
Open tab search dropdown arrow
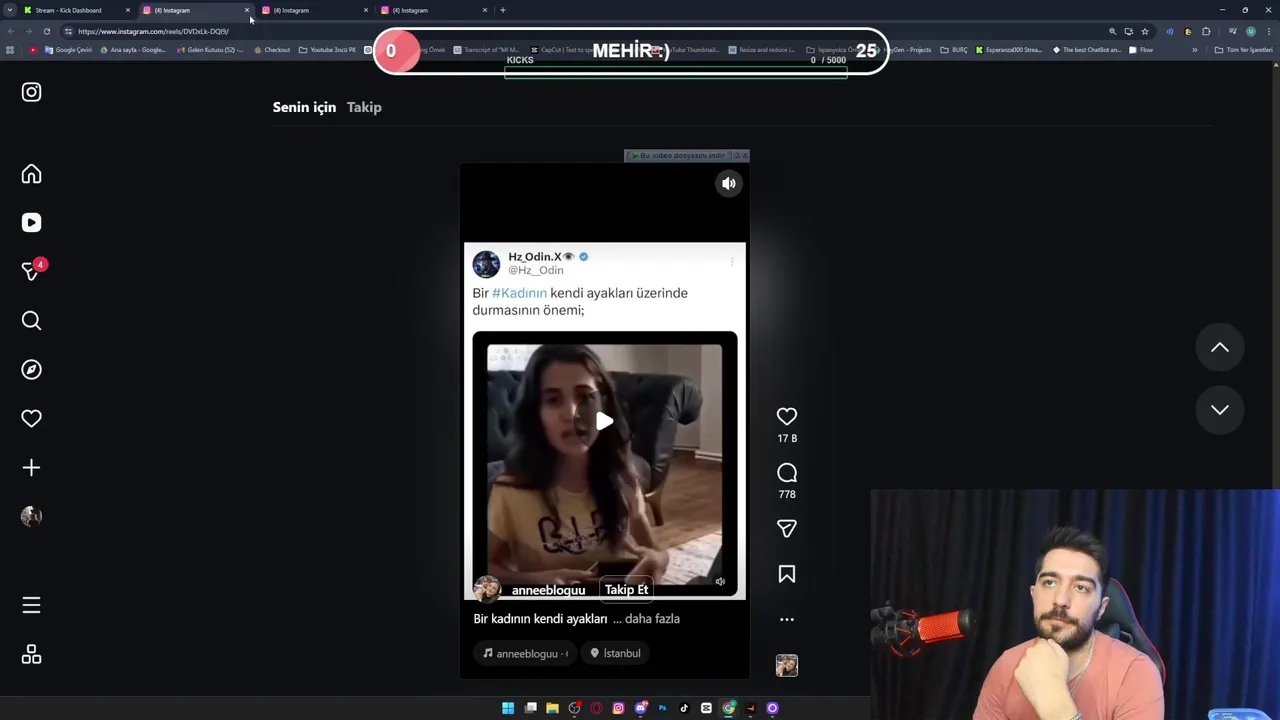click(x=9, y=10)
